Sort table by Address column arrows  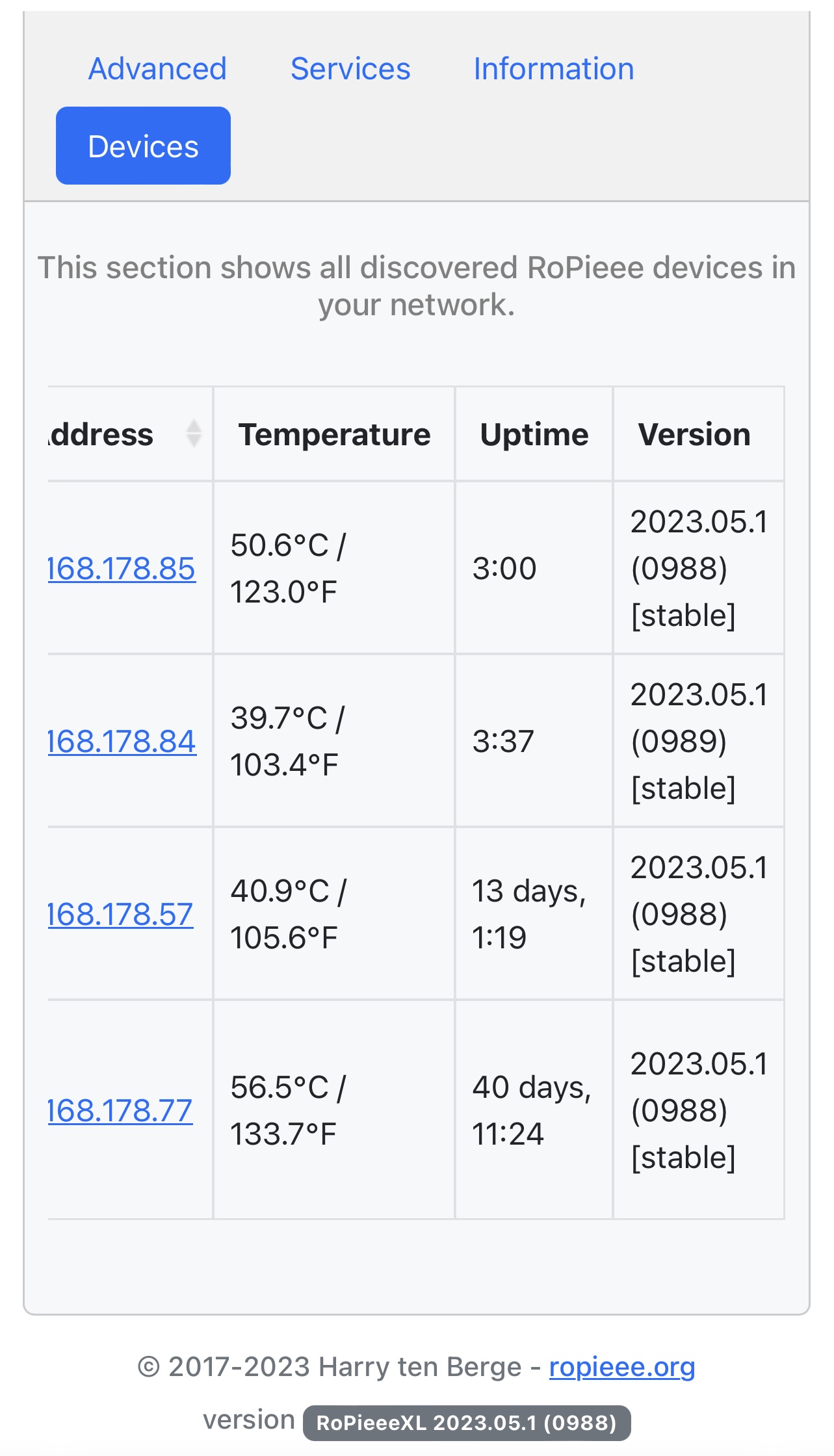tap(194, 434)
